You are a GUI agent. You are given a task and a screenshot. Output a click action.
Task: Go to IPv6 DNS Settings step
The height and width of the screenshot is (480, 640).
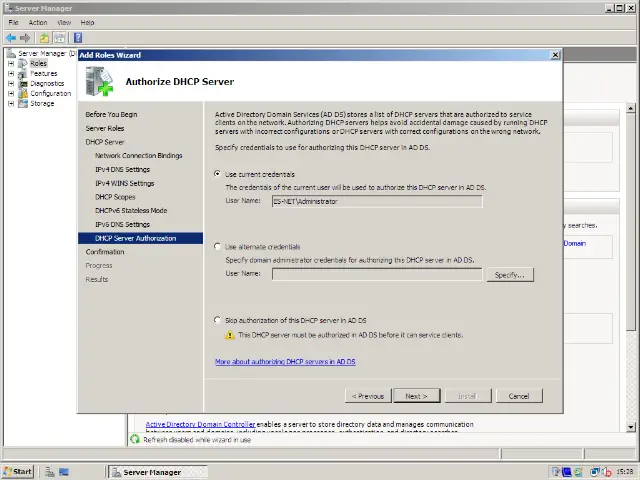point(122,224)
